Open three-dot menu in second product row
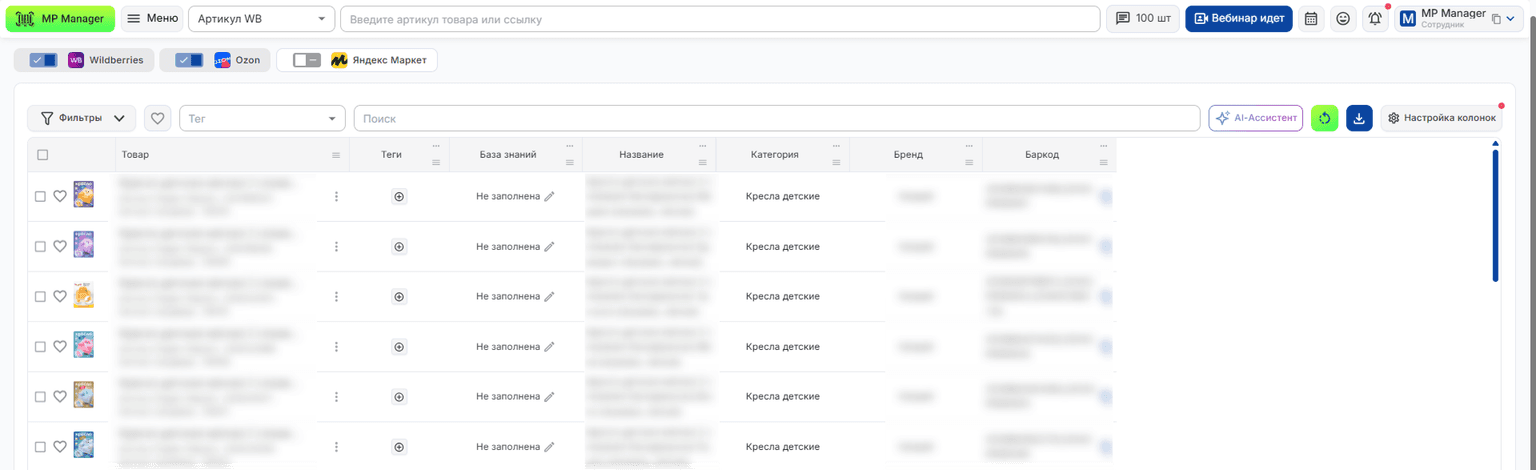Viewport: 1536px width, 470px height. click(x=336, y=247)
